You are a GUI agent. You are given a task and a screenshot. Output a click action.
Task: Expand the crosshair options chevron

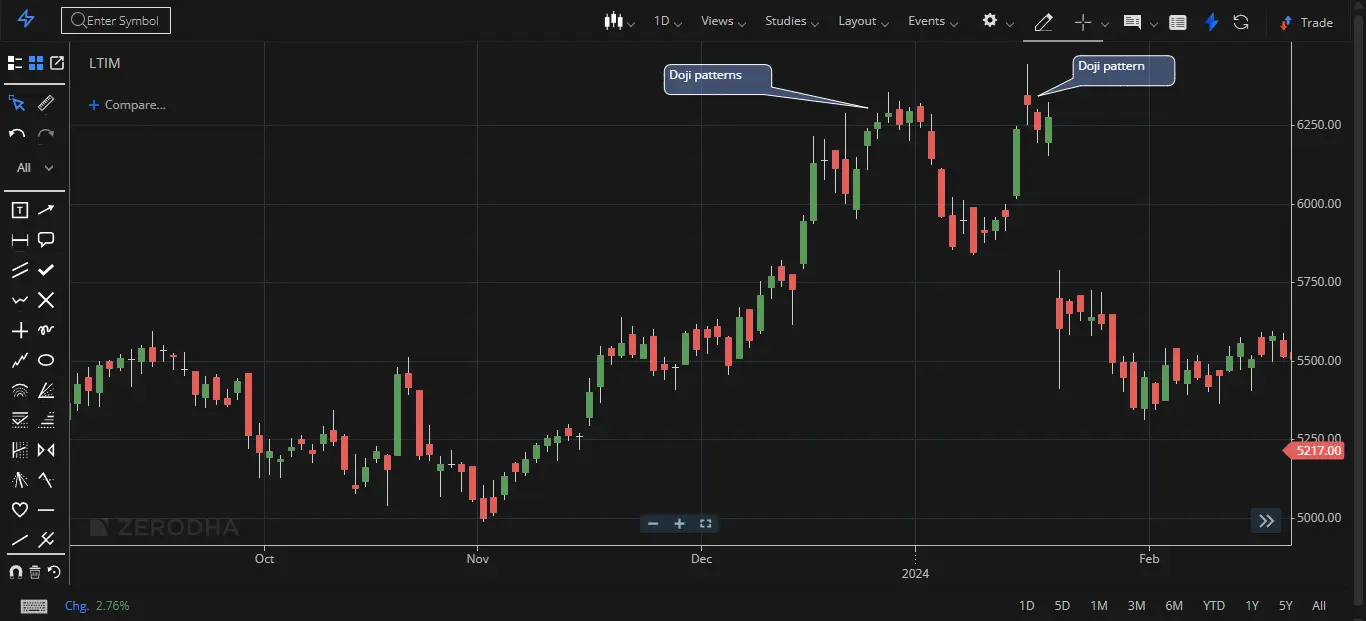[x=1105, y=24]
